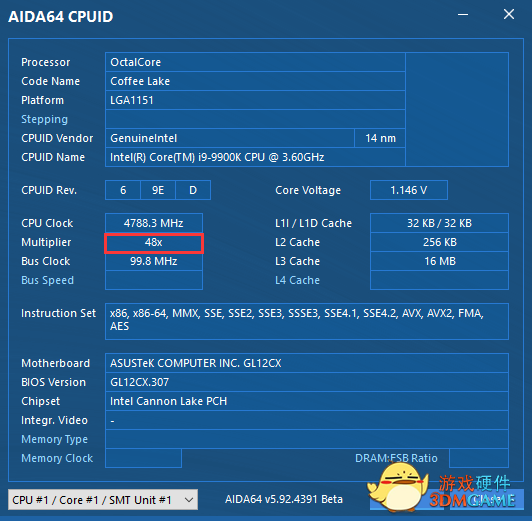Click the 99.8 MHz Bus Clock value
The image size is (532, 521).
[154, 261]
